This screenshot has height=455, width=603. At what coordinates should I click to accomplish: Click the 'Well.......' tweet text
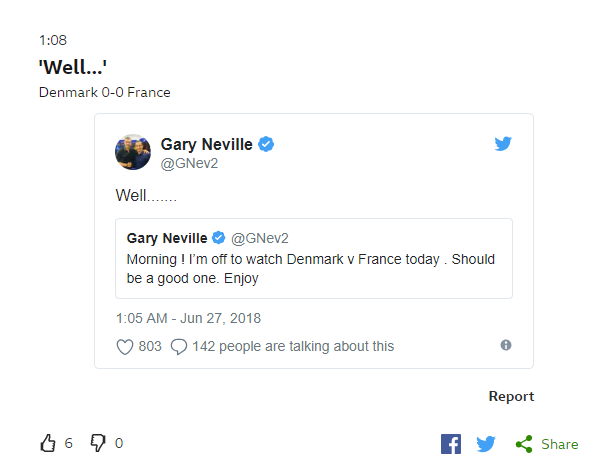pos(146,197)
